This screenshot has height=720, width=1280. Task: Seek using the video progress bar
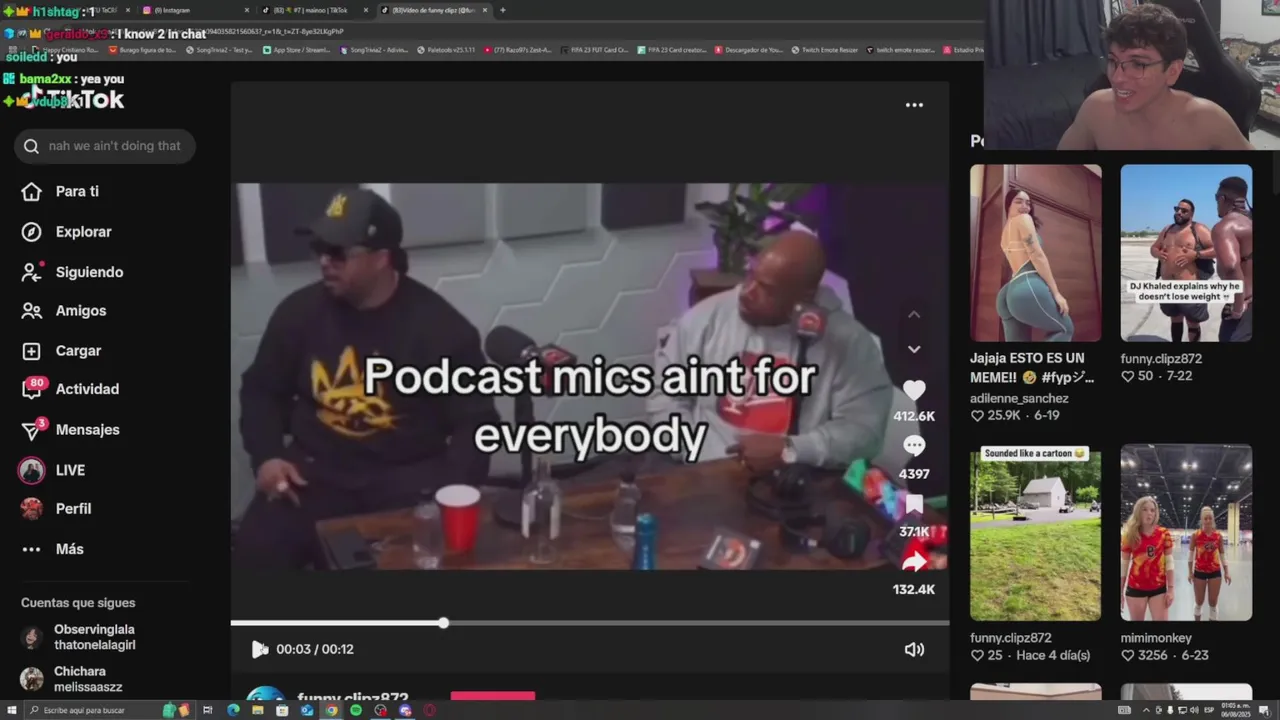click(589, 623)
